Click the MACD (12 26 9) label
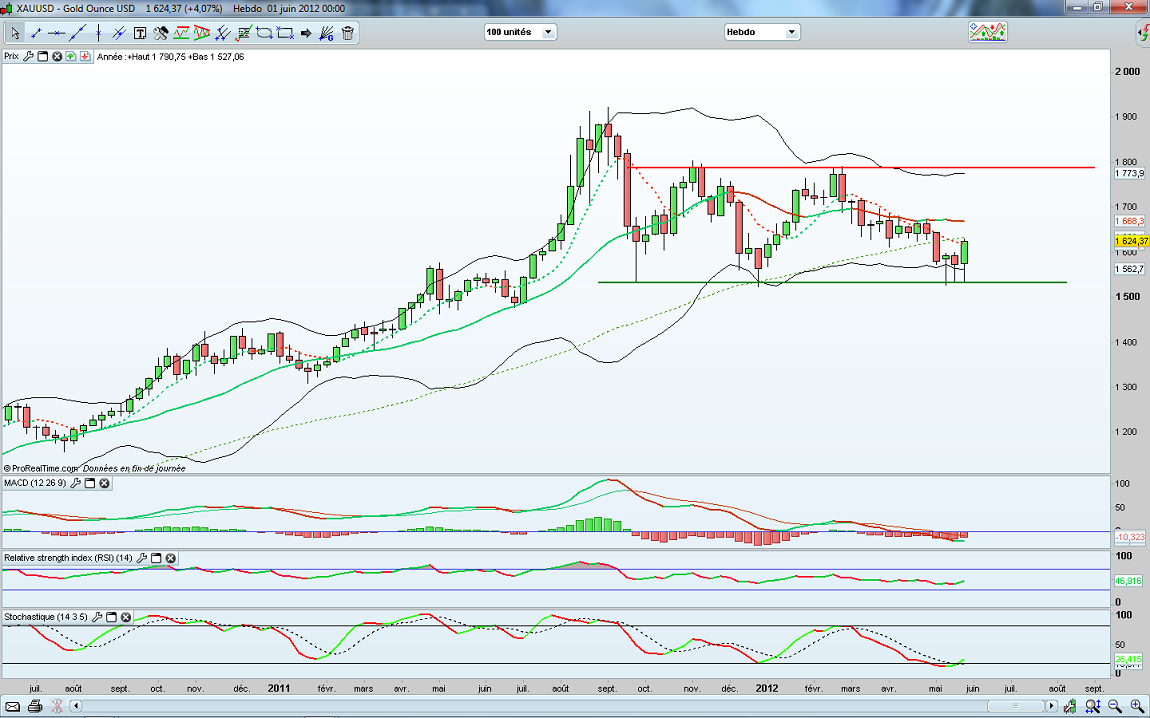Image resolution: width=1150 pixels, height=718 pixels. (x=35, y=483)
